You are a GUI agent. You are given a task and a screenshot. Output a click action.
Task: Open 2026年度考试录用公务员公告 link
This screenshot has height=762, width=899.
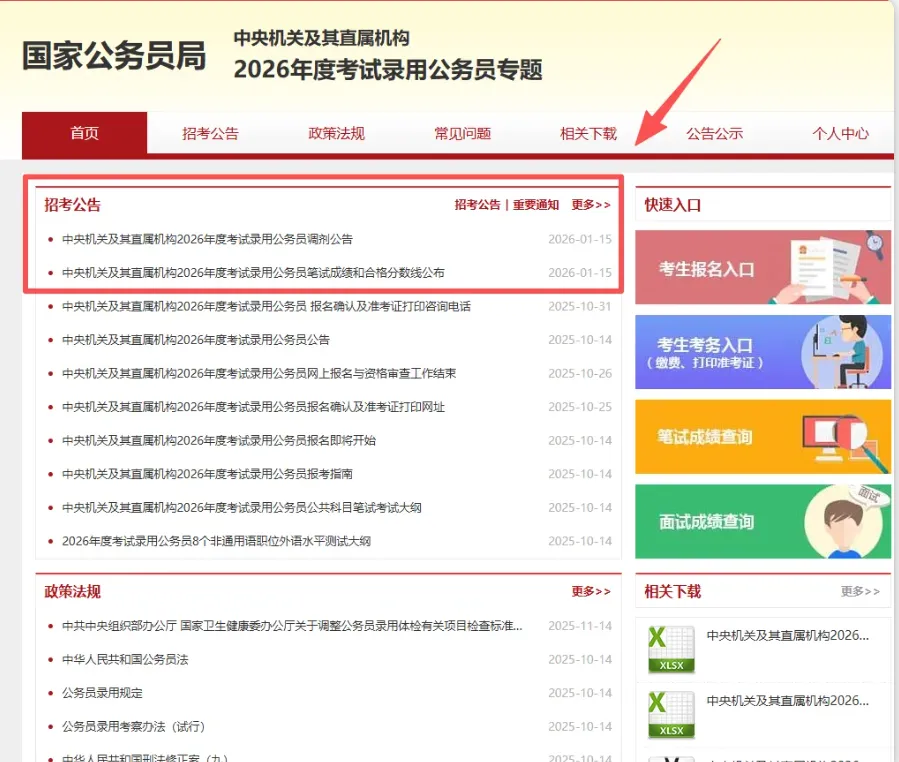click(196, 340)
